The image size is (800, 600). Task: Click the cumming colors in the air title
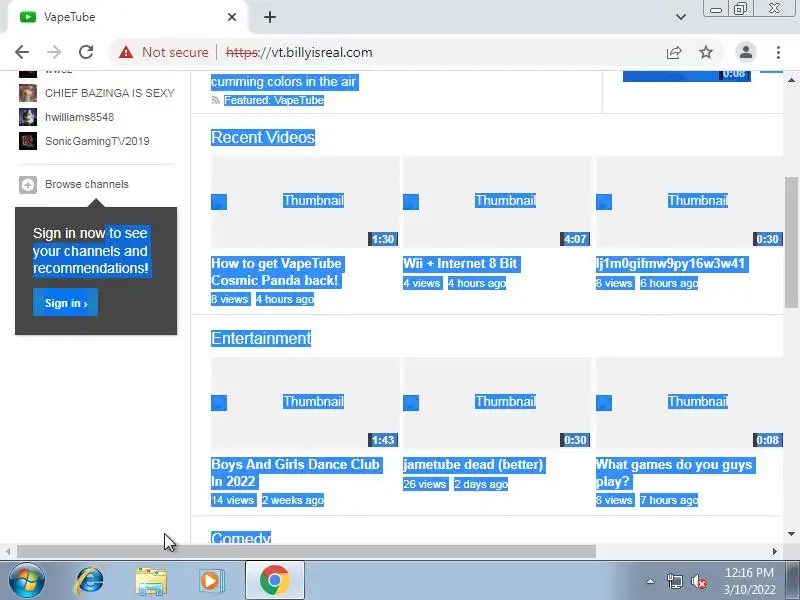point(284,82)
